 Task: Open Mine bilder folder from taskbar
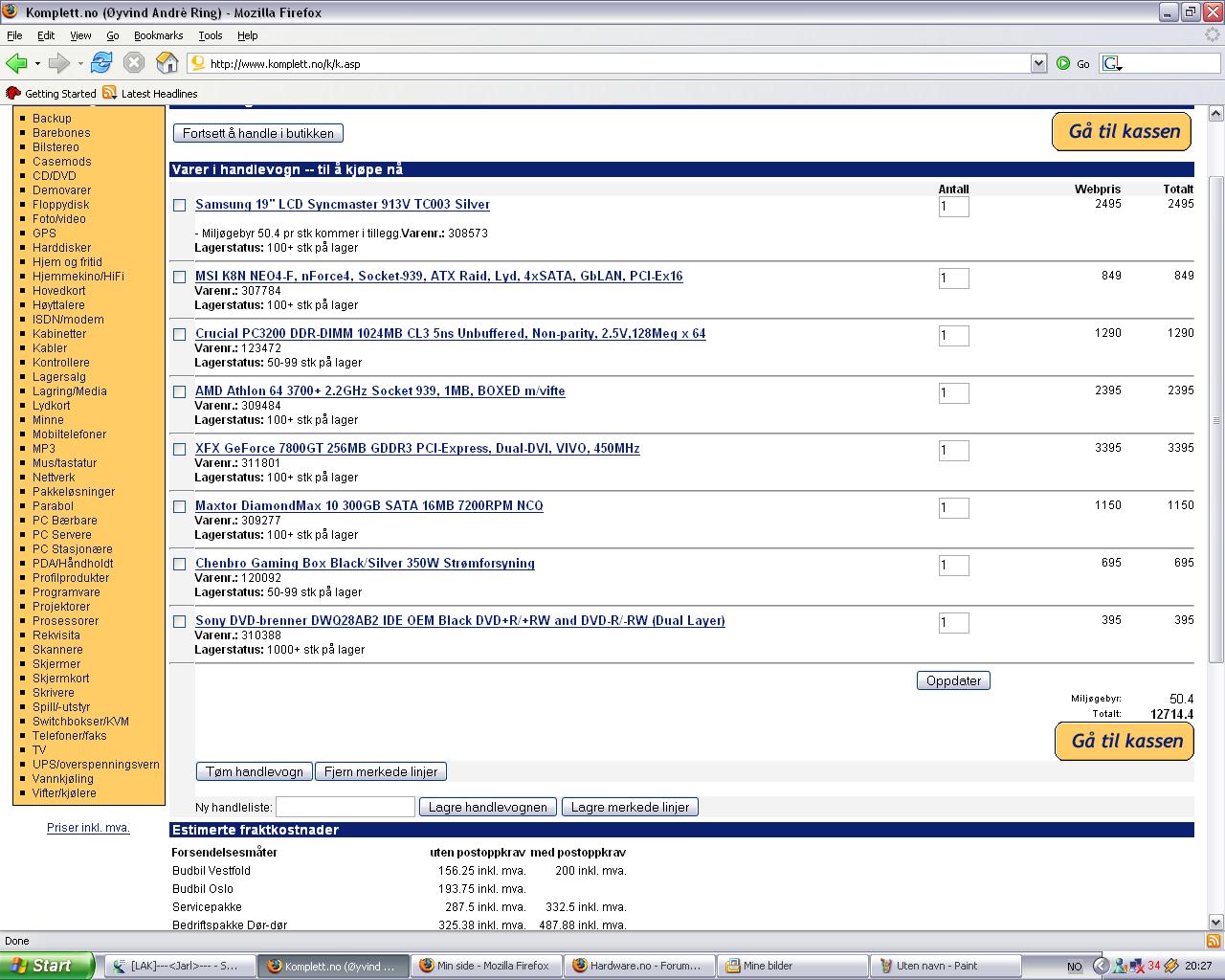(x=792, y=966)
